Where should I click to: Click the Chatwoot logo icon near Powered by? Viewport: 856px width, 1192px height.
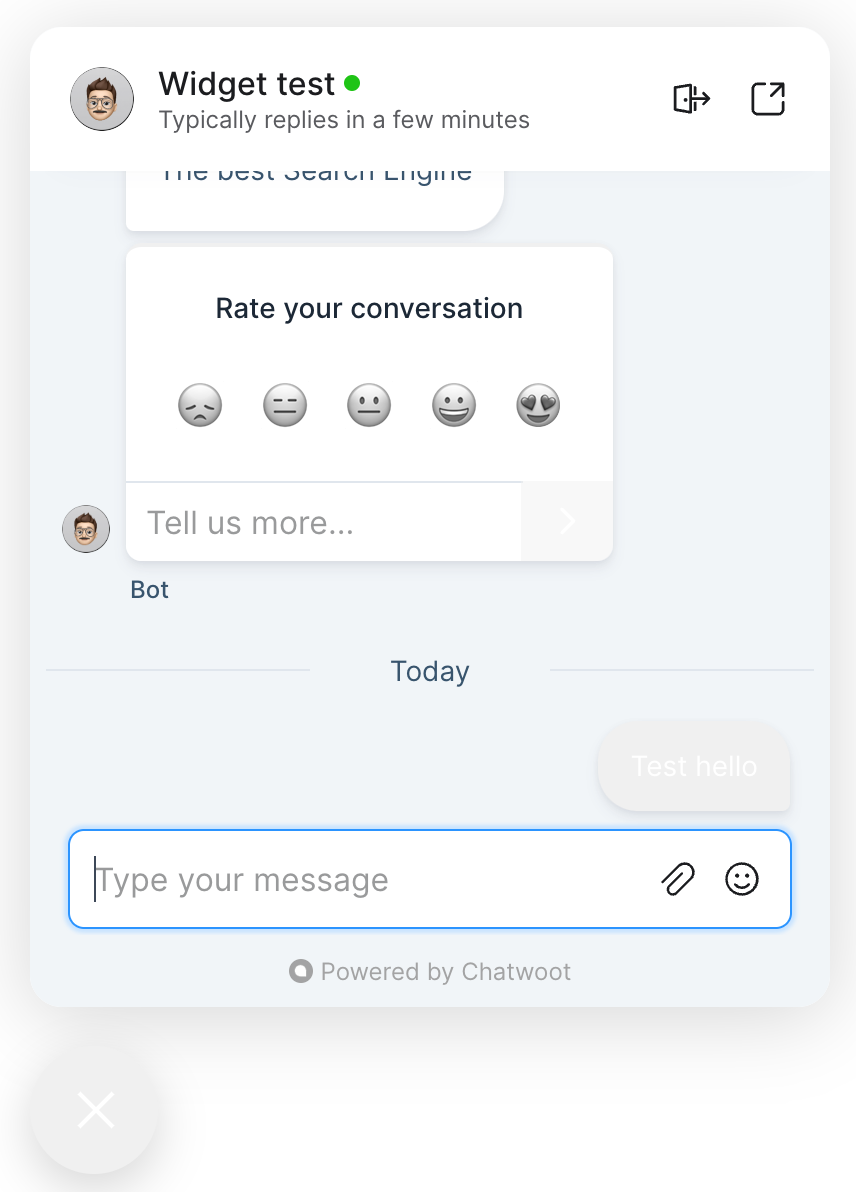[299, 971]
